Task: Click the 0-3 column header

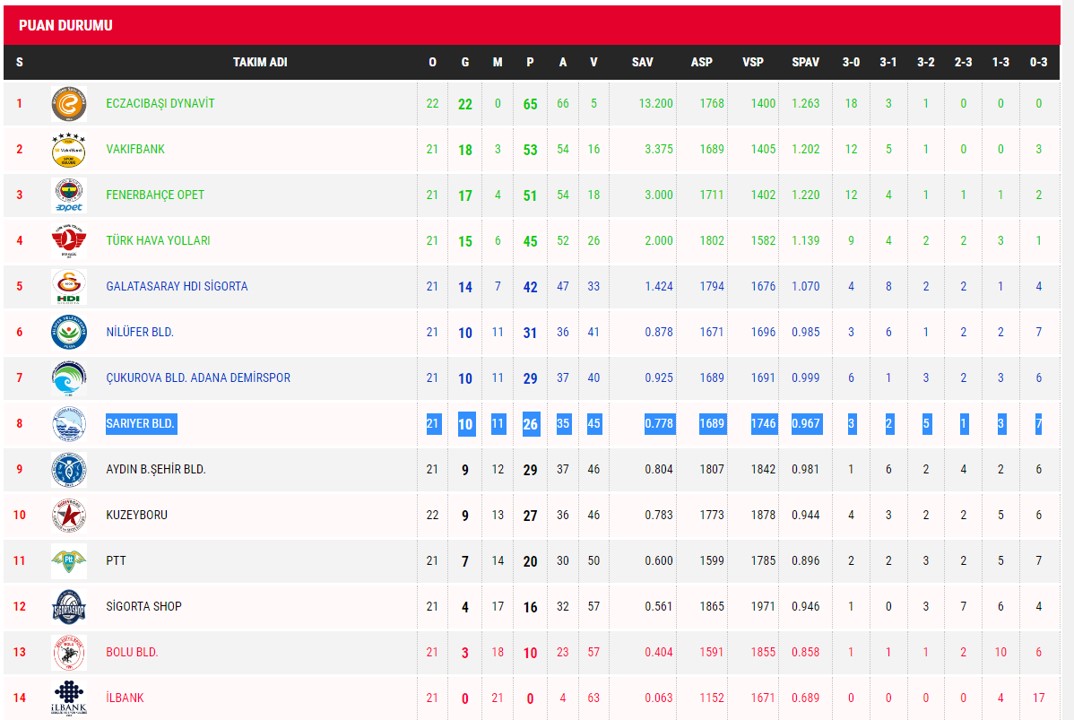Action: [1038, 62]
